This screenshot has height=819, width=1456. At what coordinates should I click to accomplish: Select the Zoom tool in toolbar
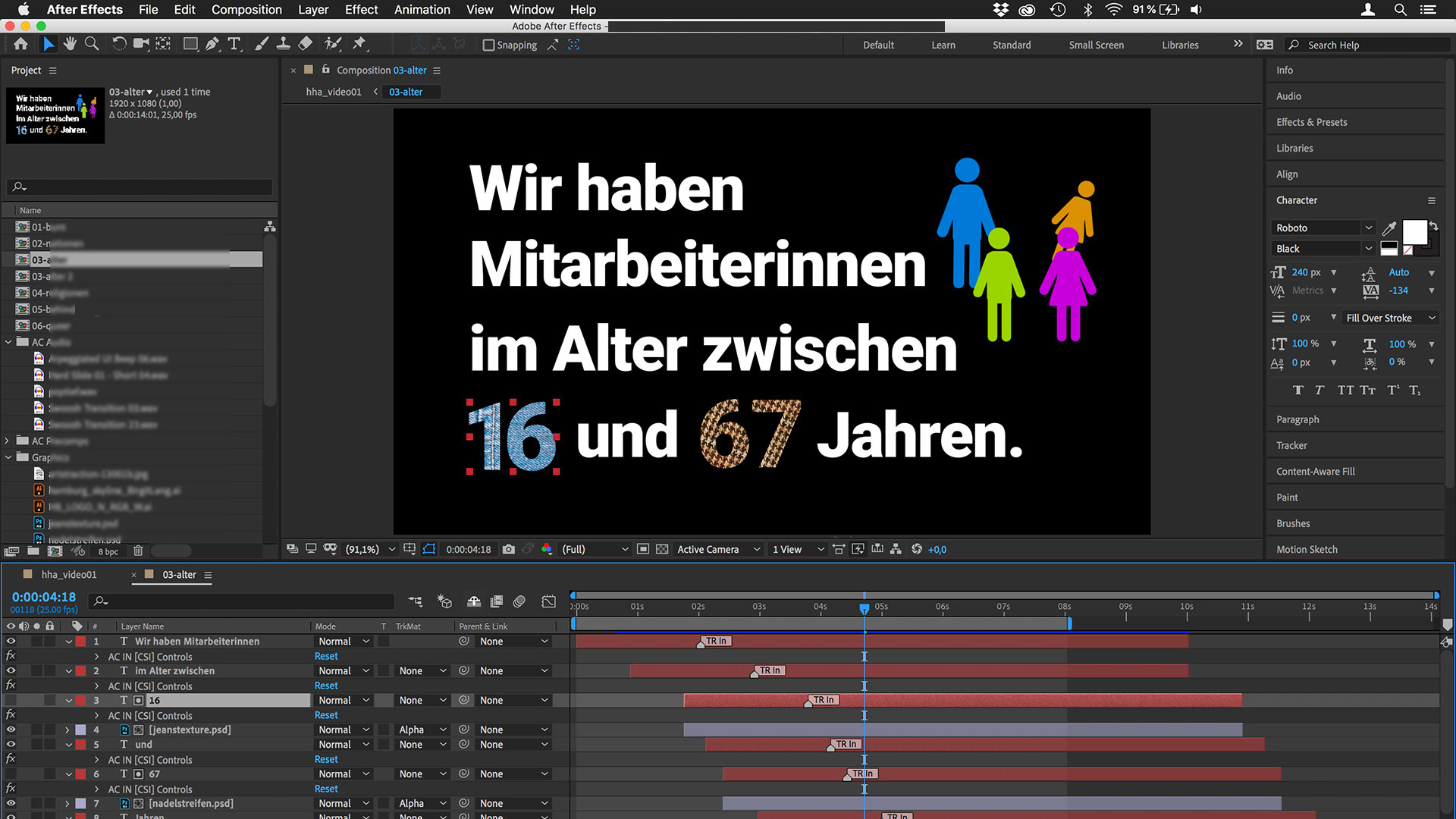[92, 44]
